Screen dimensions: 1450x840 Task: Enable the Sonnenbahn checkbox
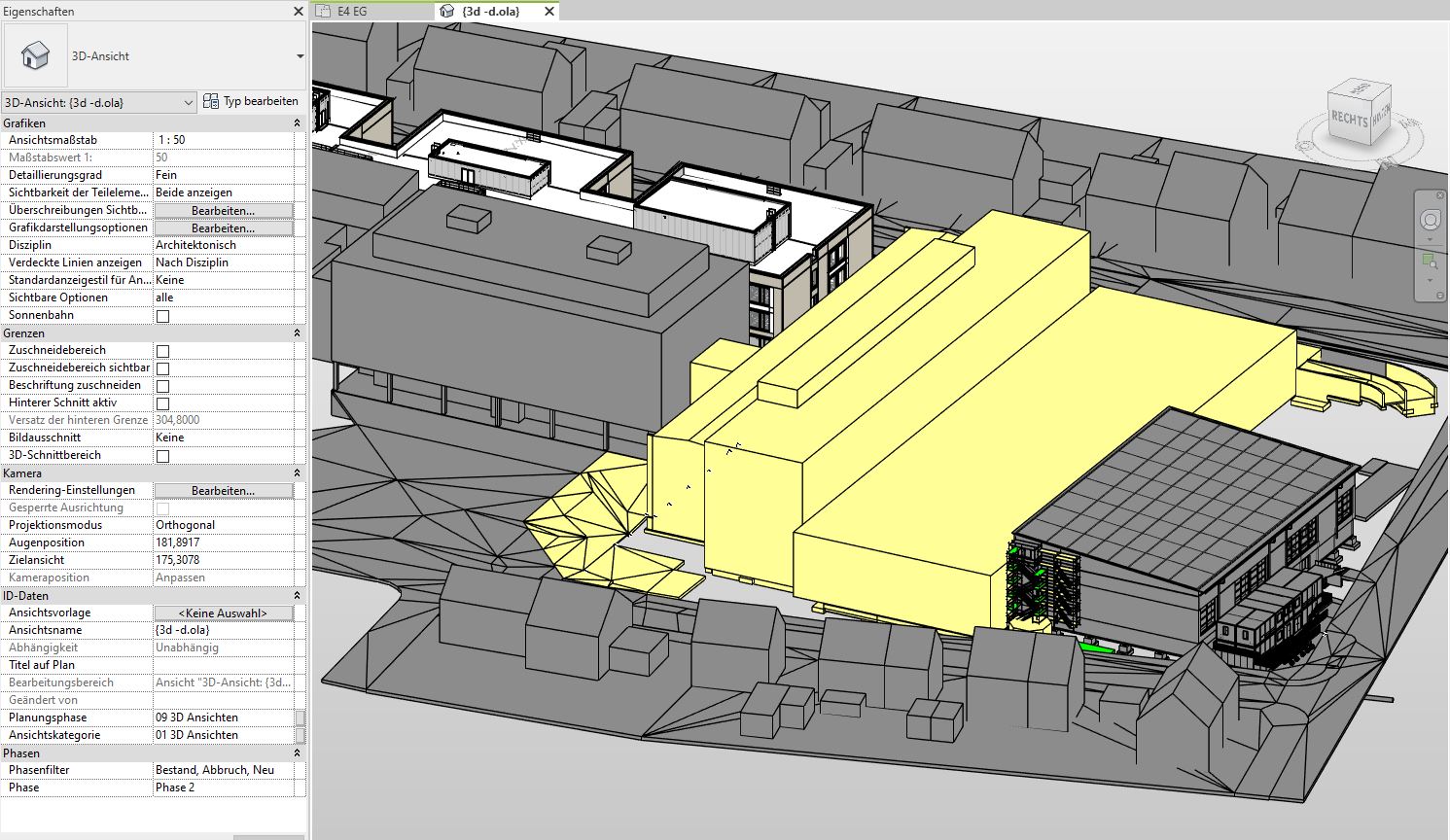[x=160, y=314]
